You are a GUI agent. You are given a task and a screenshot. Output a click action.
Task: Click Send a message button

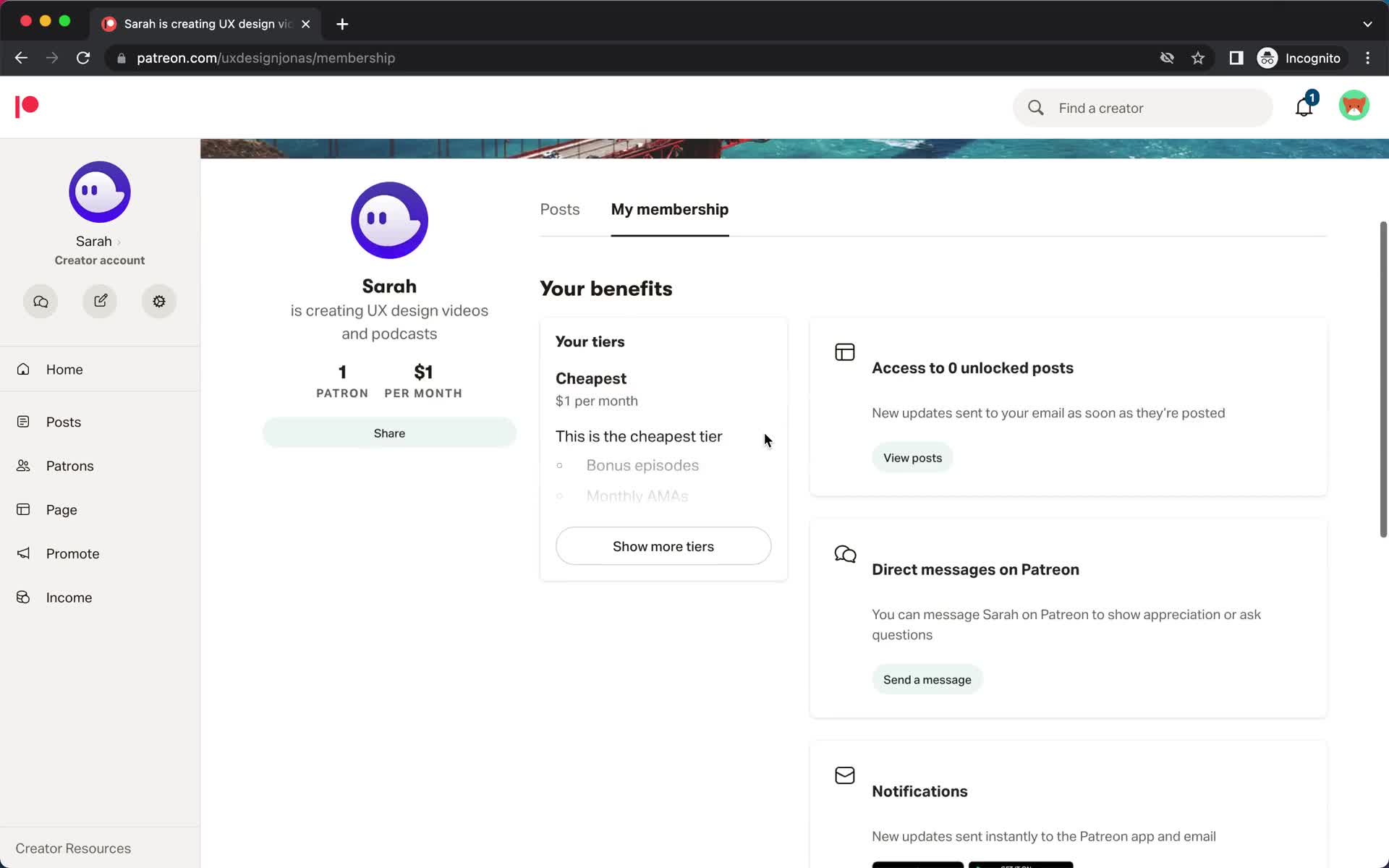click(926, 679)
